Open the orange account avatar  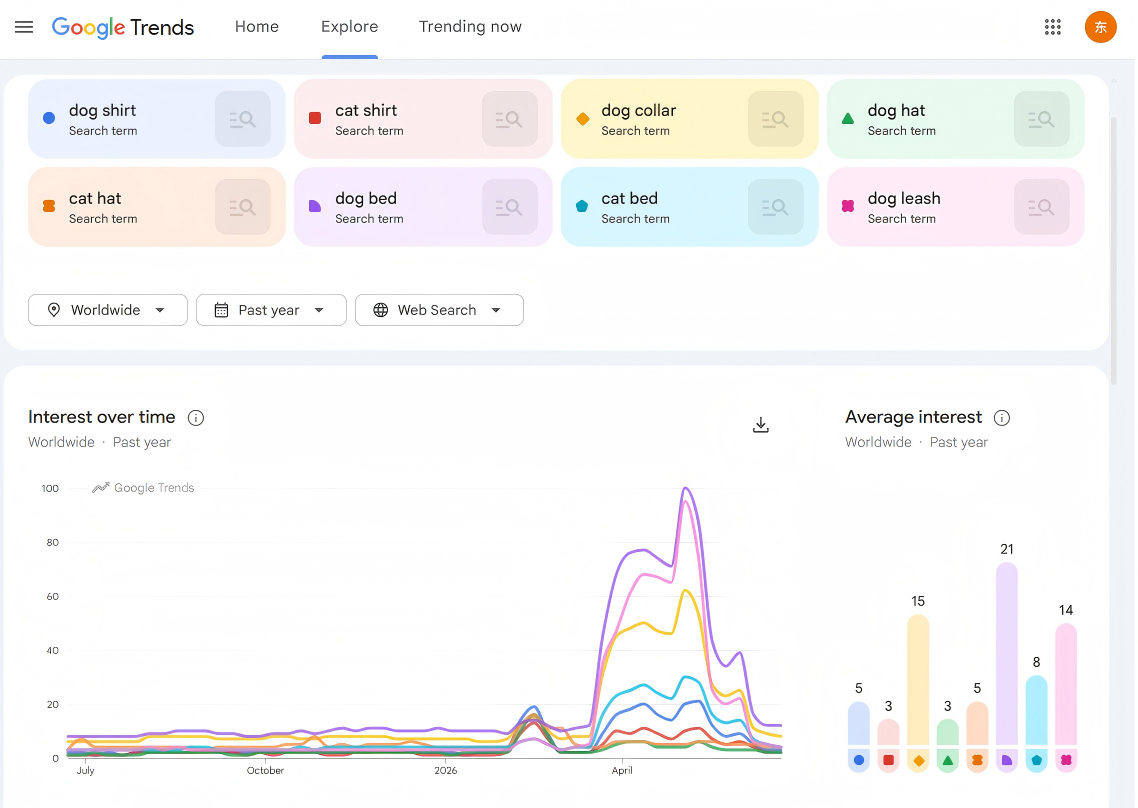(1100, 27)
